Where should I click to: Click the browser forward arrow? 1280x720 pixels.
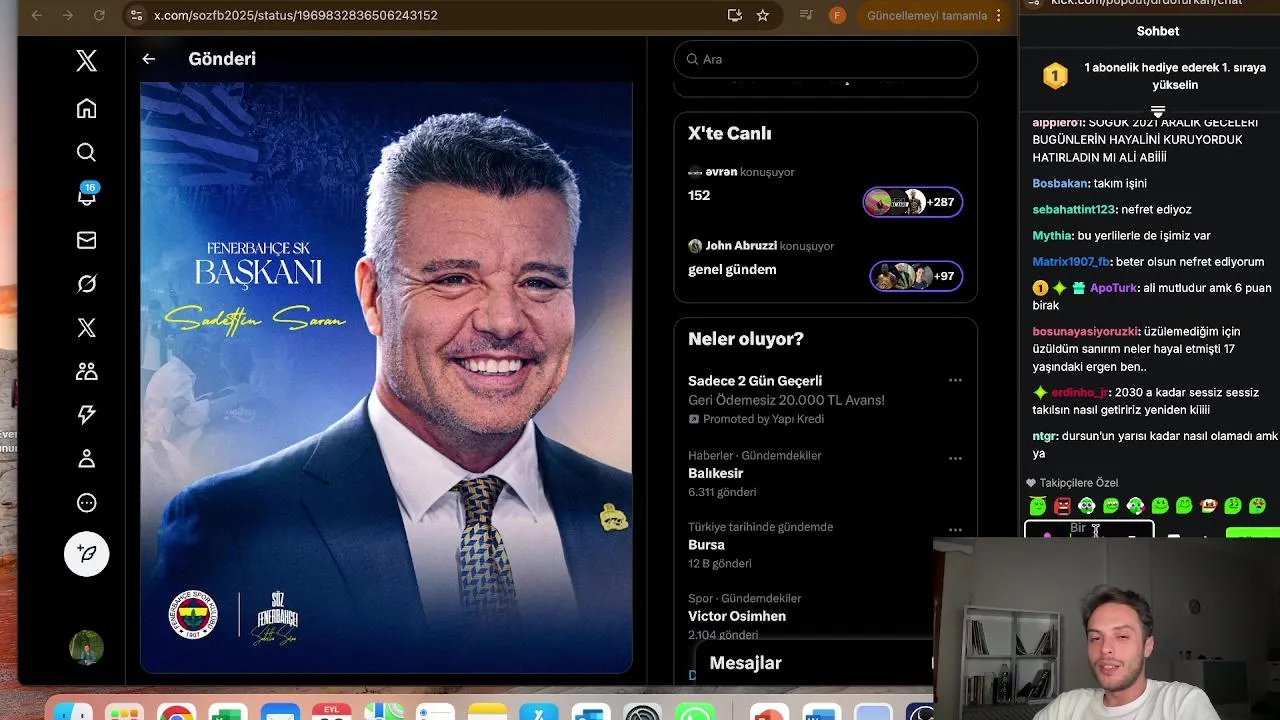click(68, 15)
